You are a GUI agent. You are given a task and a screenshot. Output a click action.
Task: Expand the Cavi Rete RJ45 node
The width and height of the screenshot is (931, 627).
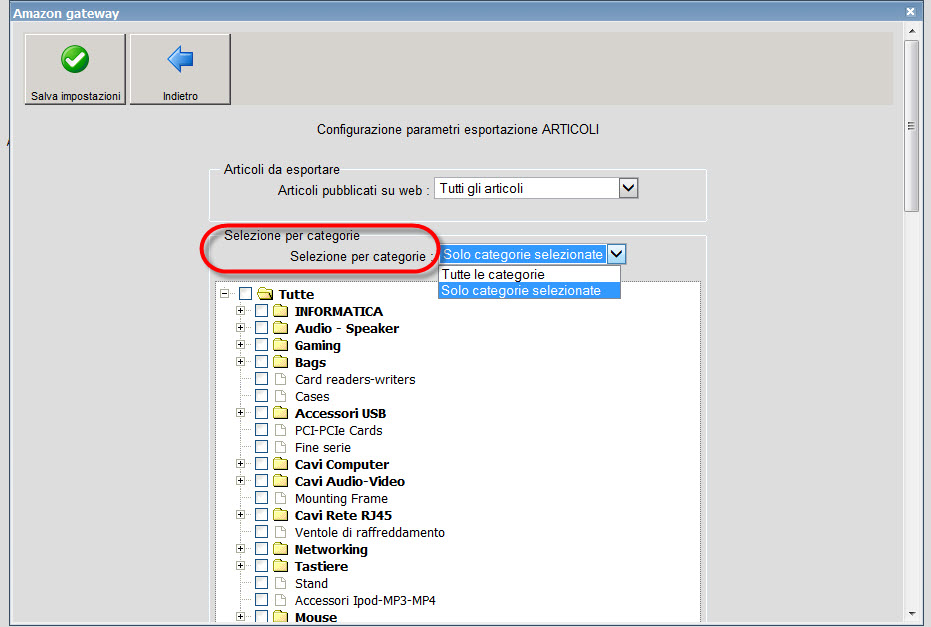240,515
